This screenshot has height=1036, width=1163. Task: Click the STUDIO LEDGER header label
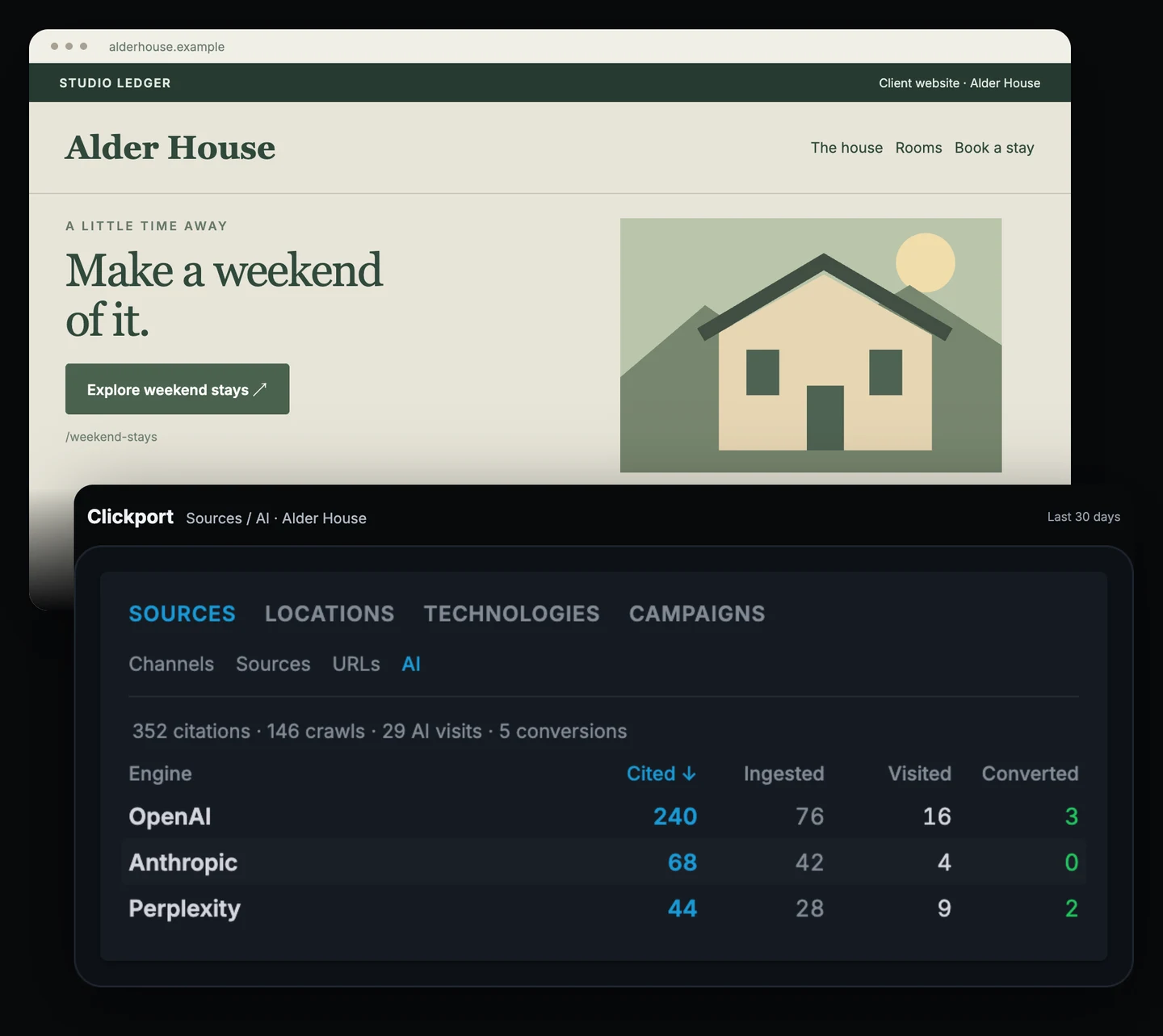[x=115, y=83]
